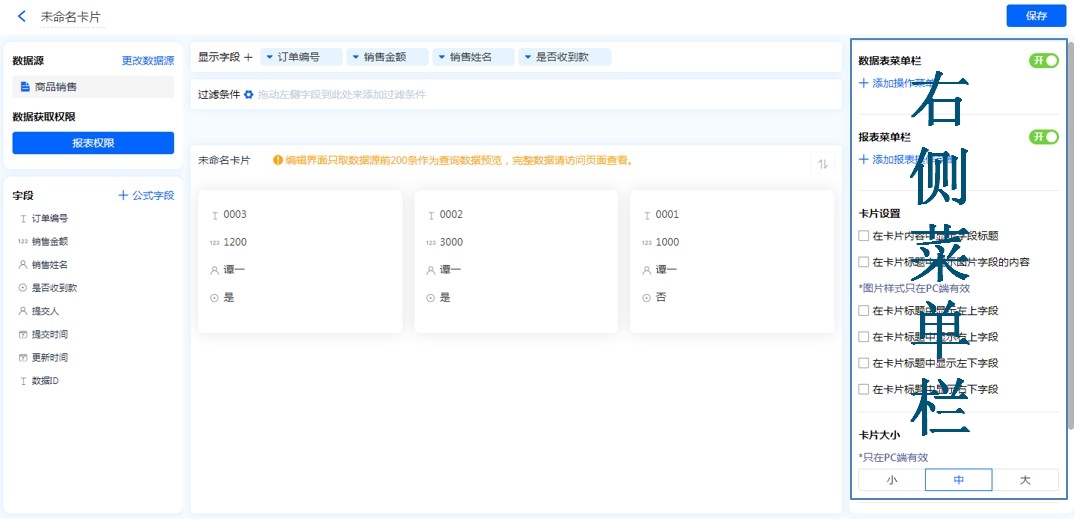This screenshot has height=519, width=1075.
Task: Select the 大 card size option
Action: [x=1024, y=480]
